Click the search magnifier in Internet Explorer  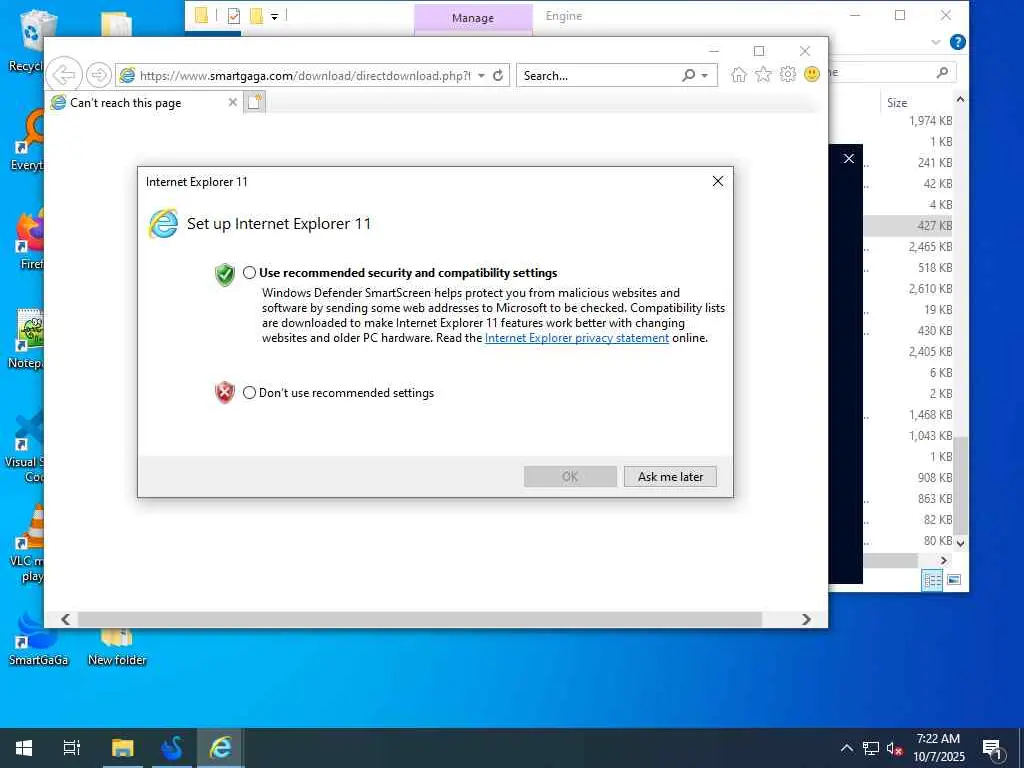[688, 75]
